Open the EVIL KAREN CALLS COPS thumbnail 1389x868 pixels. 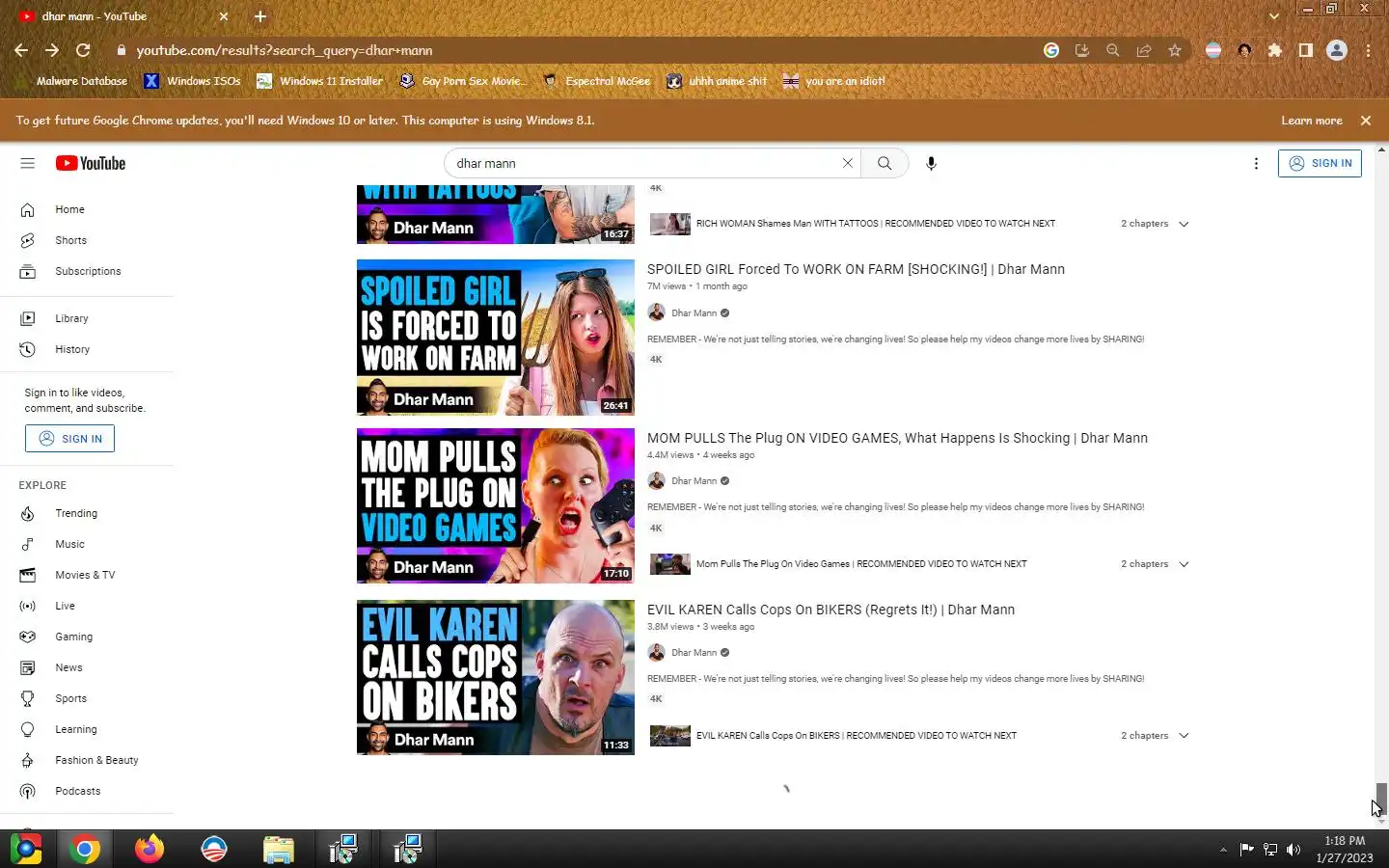pyautogui.click(x=496, y=677)
